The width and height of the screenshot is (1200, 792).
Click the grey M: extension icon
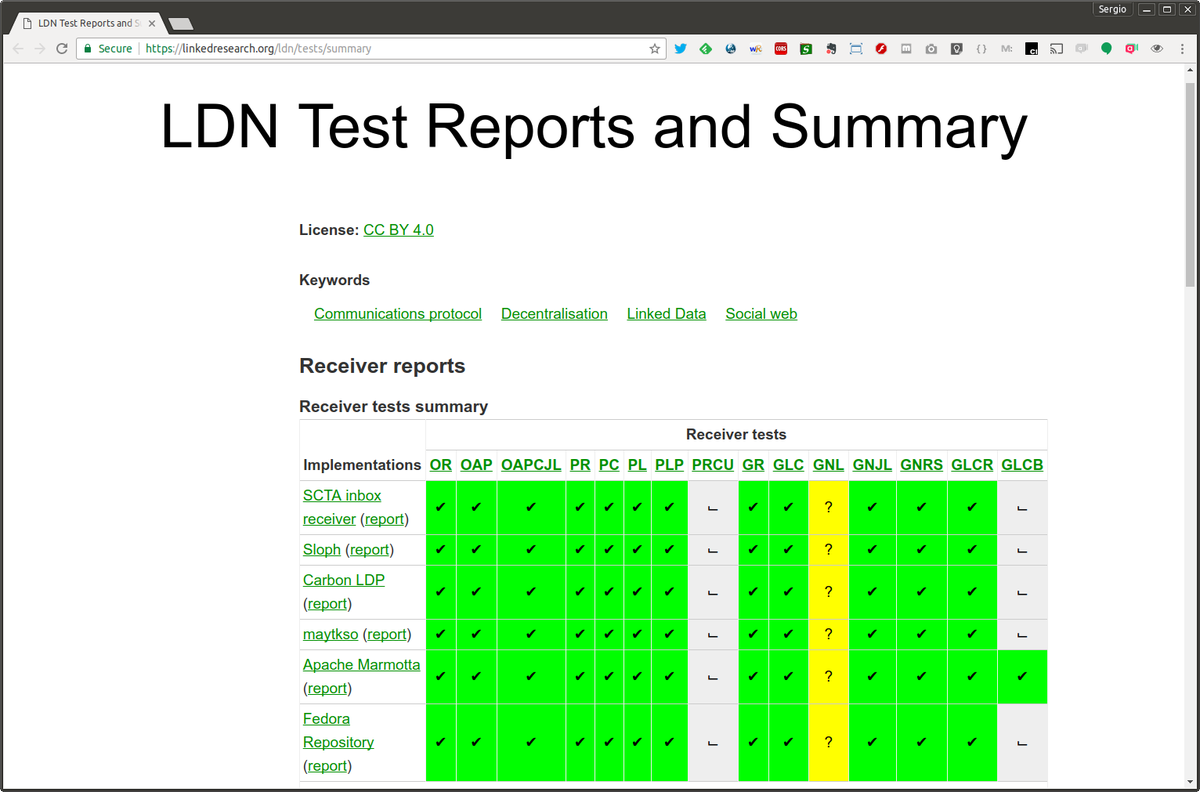1007,48
